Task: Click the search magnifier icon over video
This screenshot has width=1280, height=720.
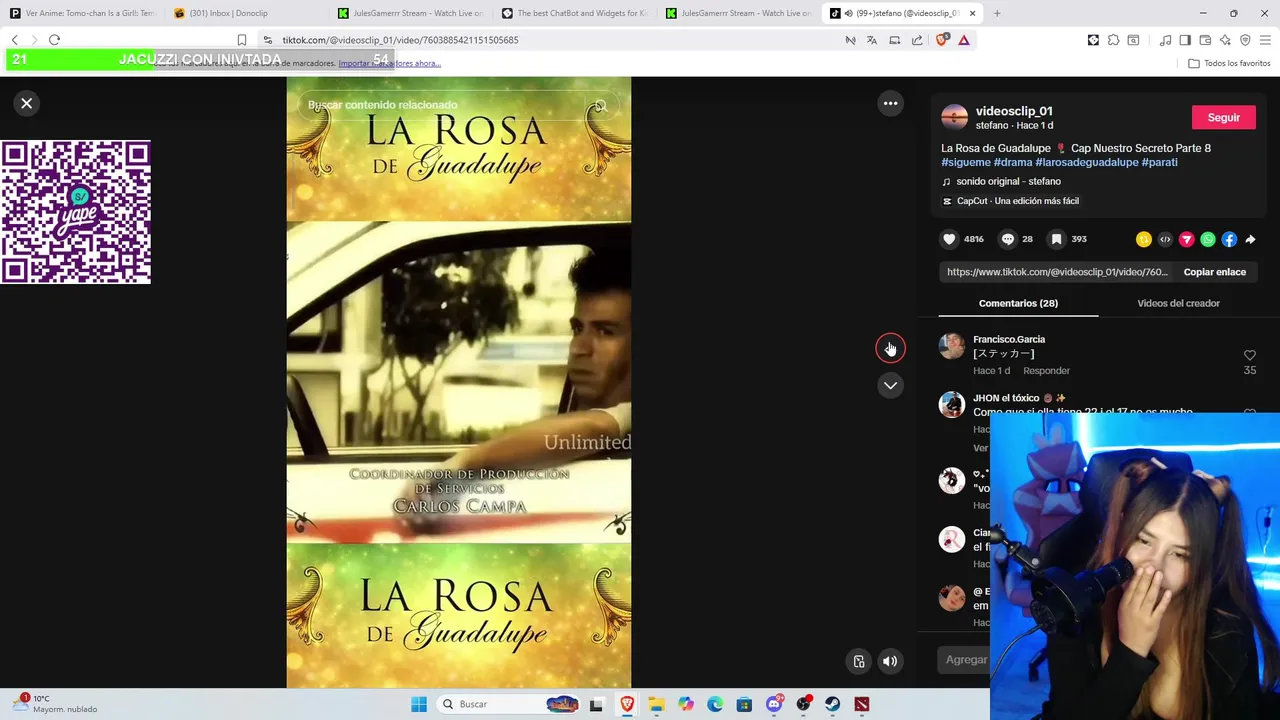Action: click(600, 105)
